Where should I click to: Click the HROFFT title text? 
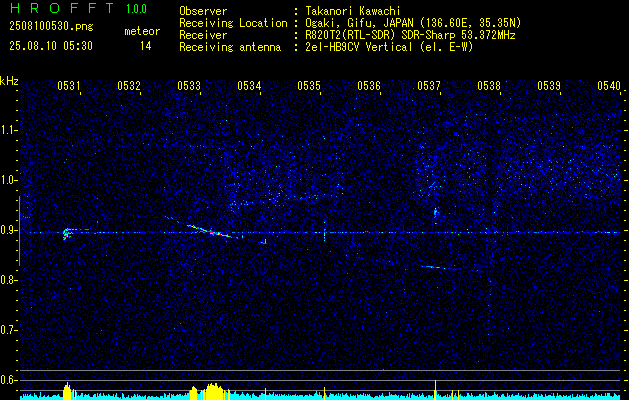pos(62,8)
